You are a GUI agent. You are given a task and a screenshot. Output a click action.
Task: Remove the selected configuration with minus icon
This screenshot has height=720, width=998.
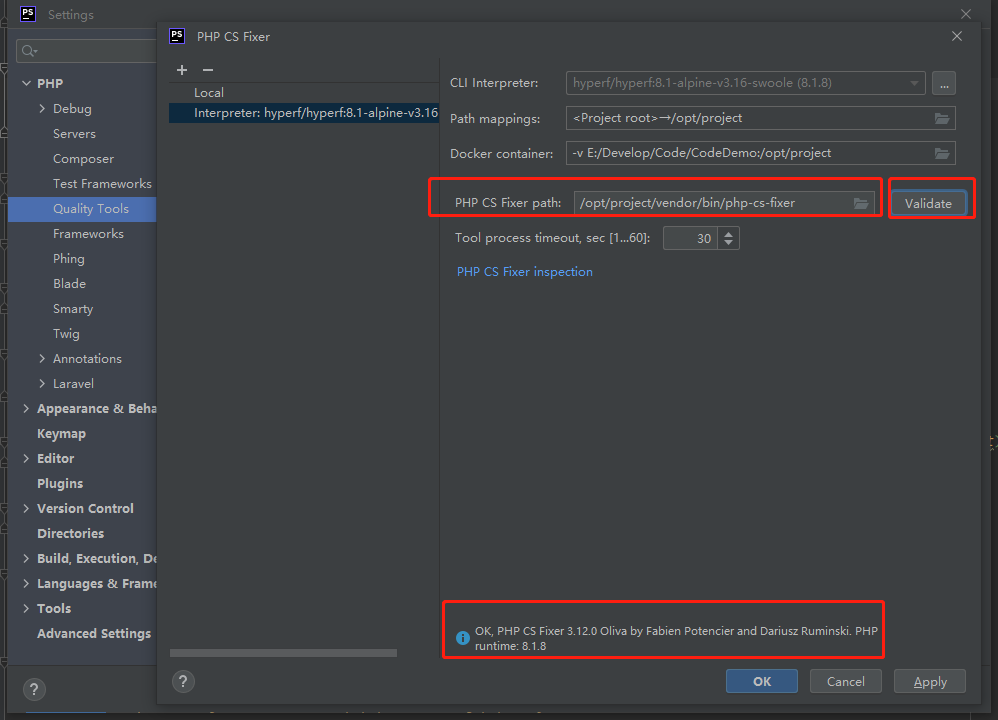point(208,70)
